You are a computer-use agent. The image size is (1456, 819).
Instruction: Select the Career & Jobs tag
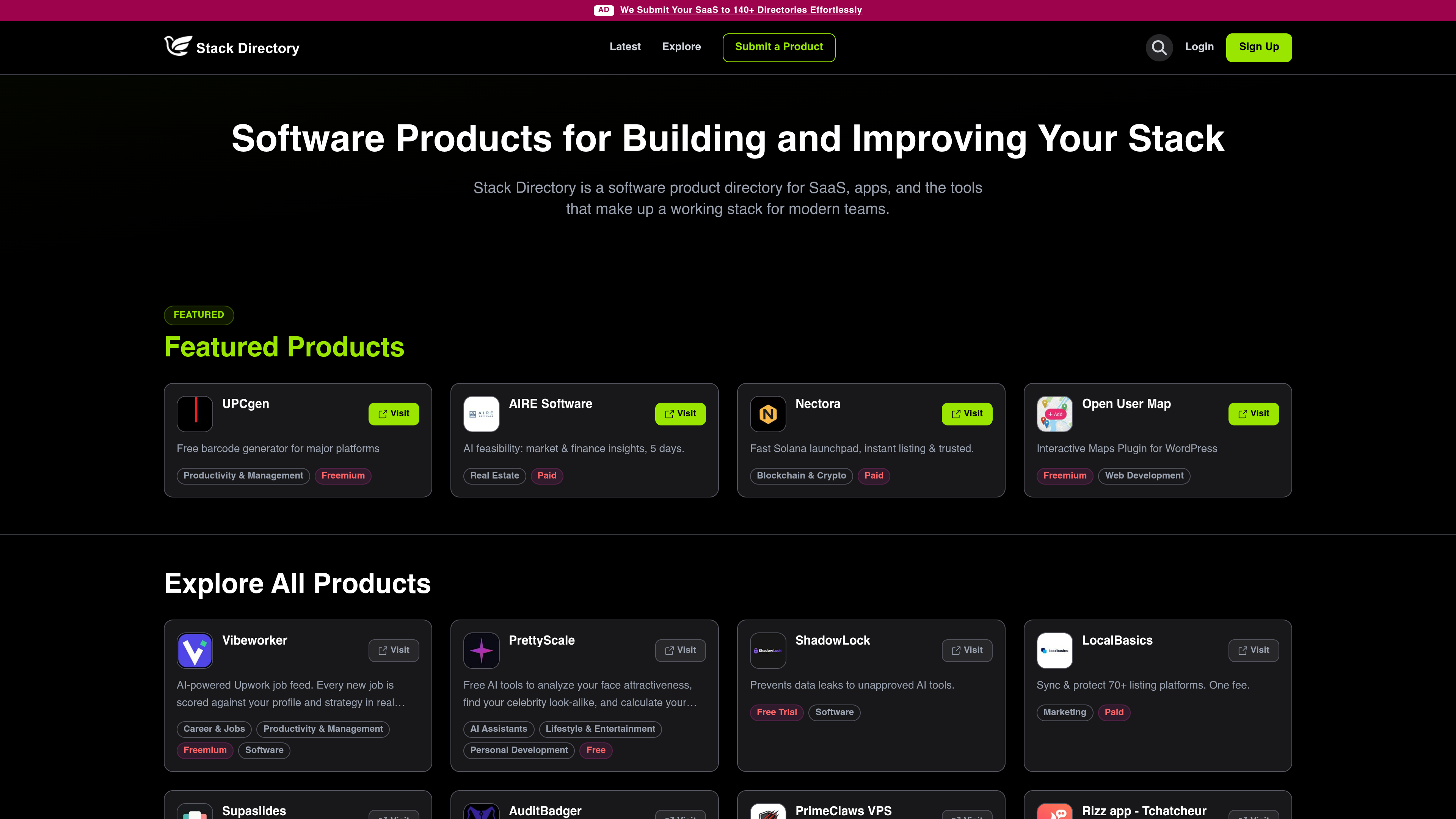click(x=214, y=729)
